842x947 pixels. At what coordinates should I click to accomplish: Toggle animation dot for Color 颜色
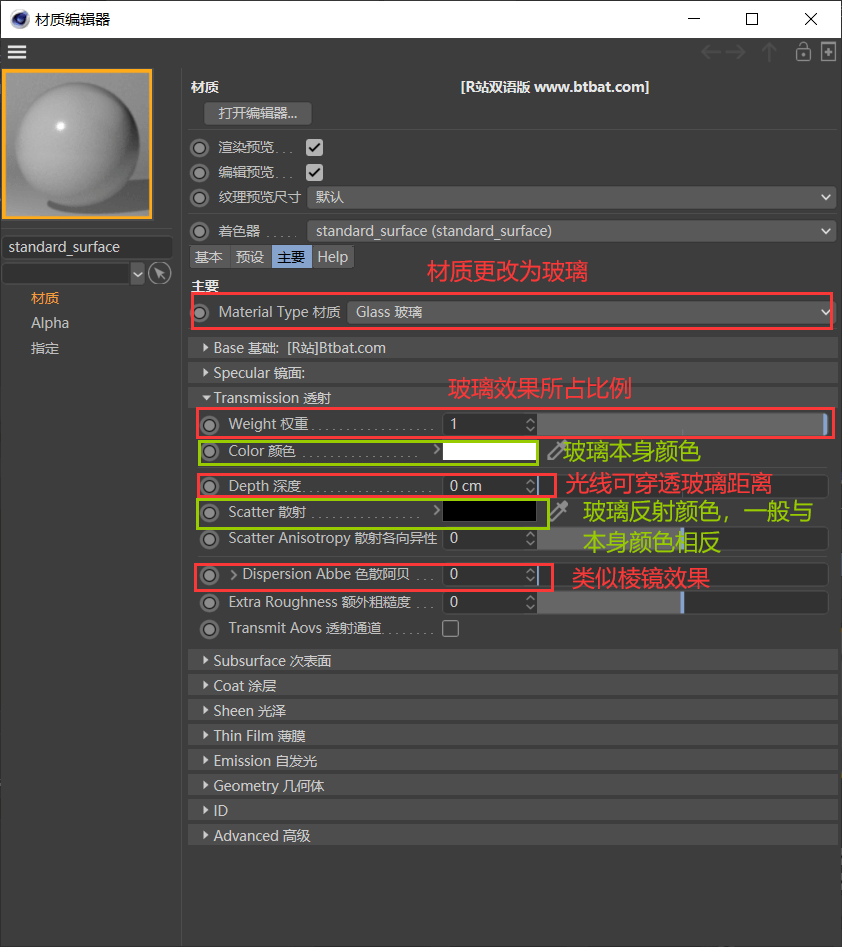click(x=210, y=452)
